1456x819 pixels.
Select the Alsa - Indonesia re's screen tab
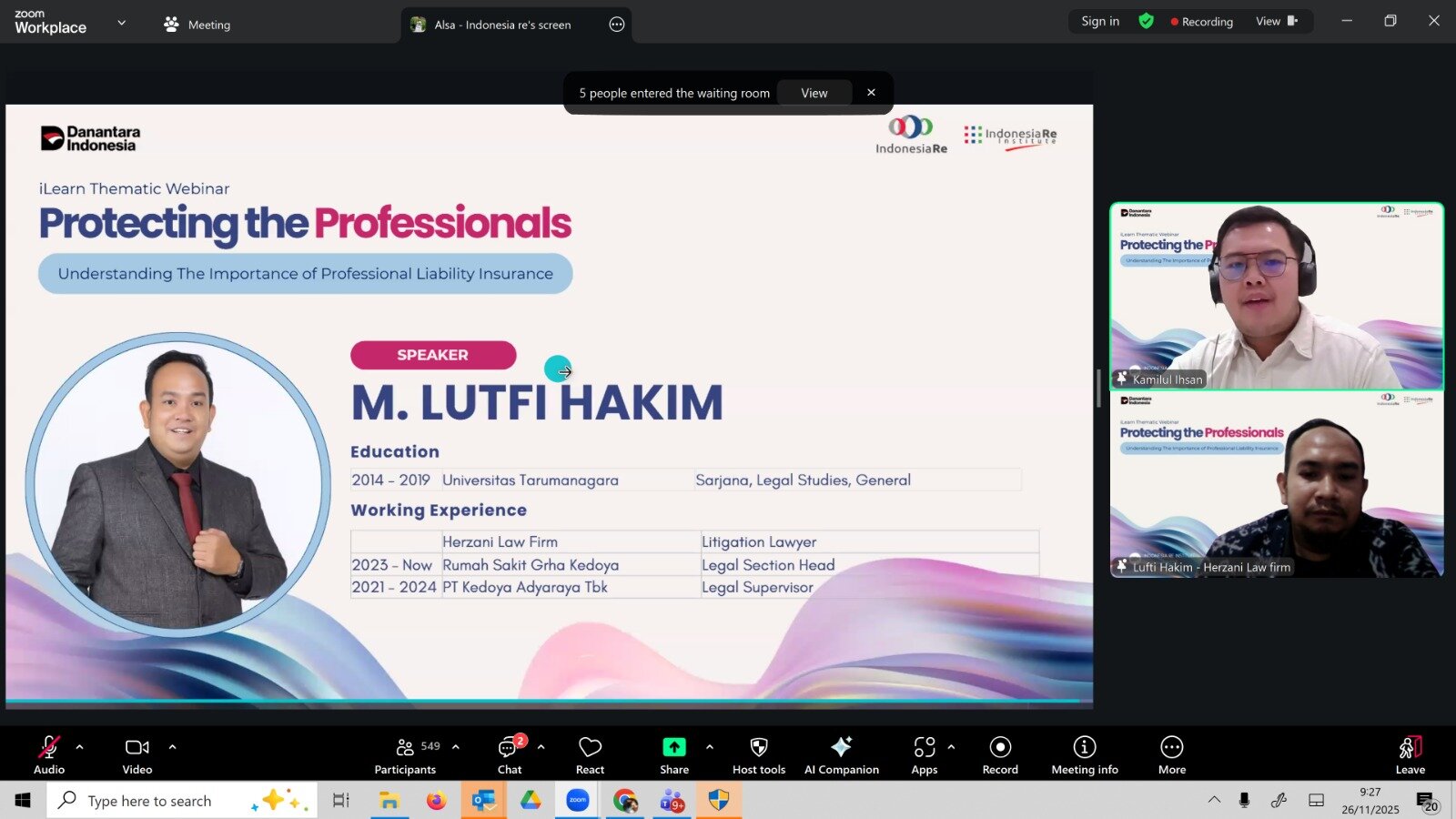point(502,25)
